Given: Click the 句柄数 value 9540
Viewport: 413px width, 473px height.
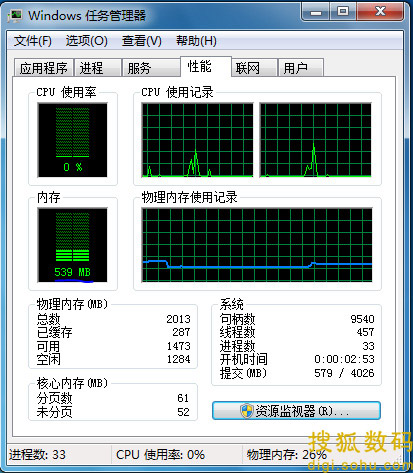Looking at the screenshot, I should click(x=362, y=319).
